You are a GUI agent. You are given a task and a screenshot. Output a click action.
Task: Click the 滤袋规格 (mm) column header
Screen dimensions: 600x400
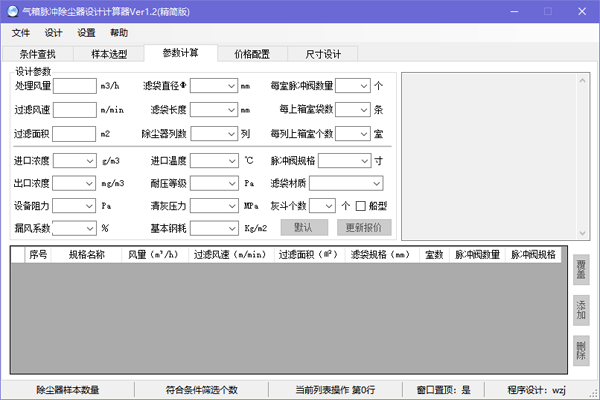click(x=382, y=255)
